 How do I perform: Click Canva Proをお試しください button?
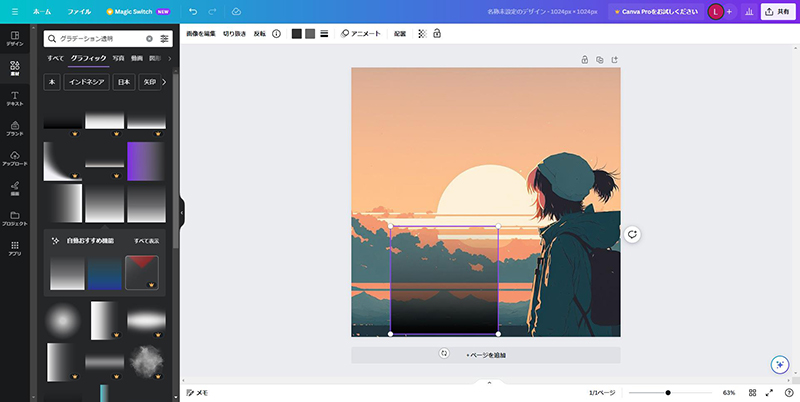click(656, 12)
